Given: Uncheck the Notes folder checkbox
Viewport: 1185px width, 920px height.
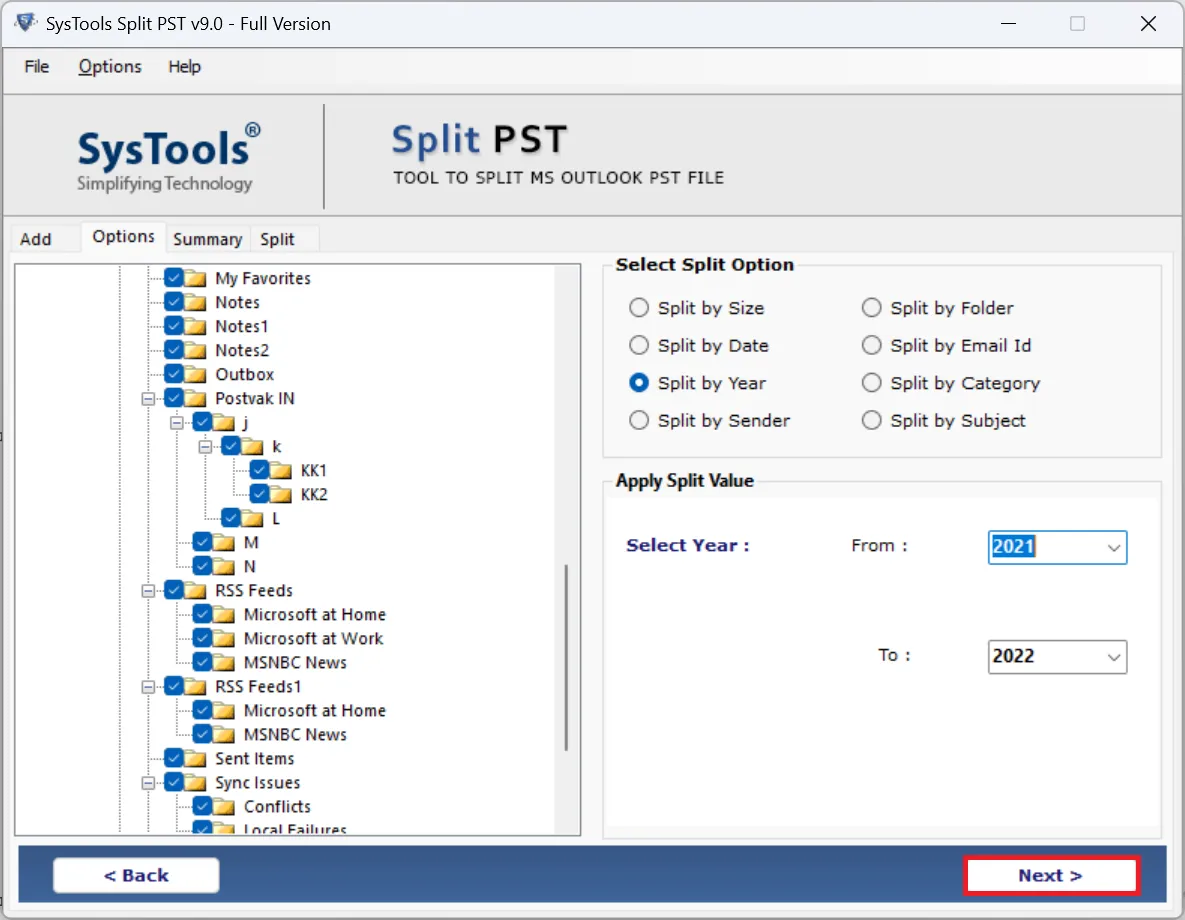Looking at the screenshot, I should point(174,302).
